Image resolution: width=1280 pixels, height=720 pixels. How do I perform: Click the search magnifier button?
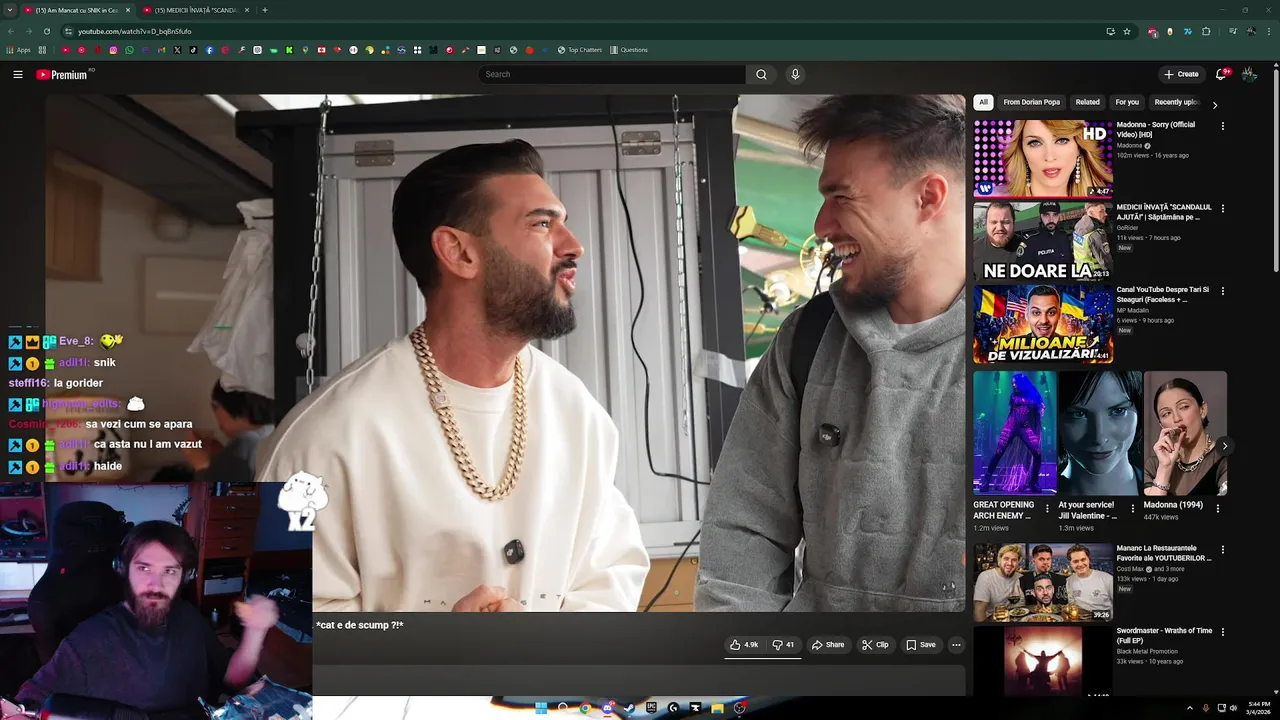tap(761, 74)
